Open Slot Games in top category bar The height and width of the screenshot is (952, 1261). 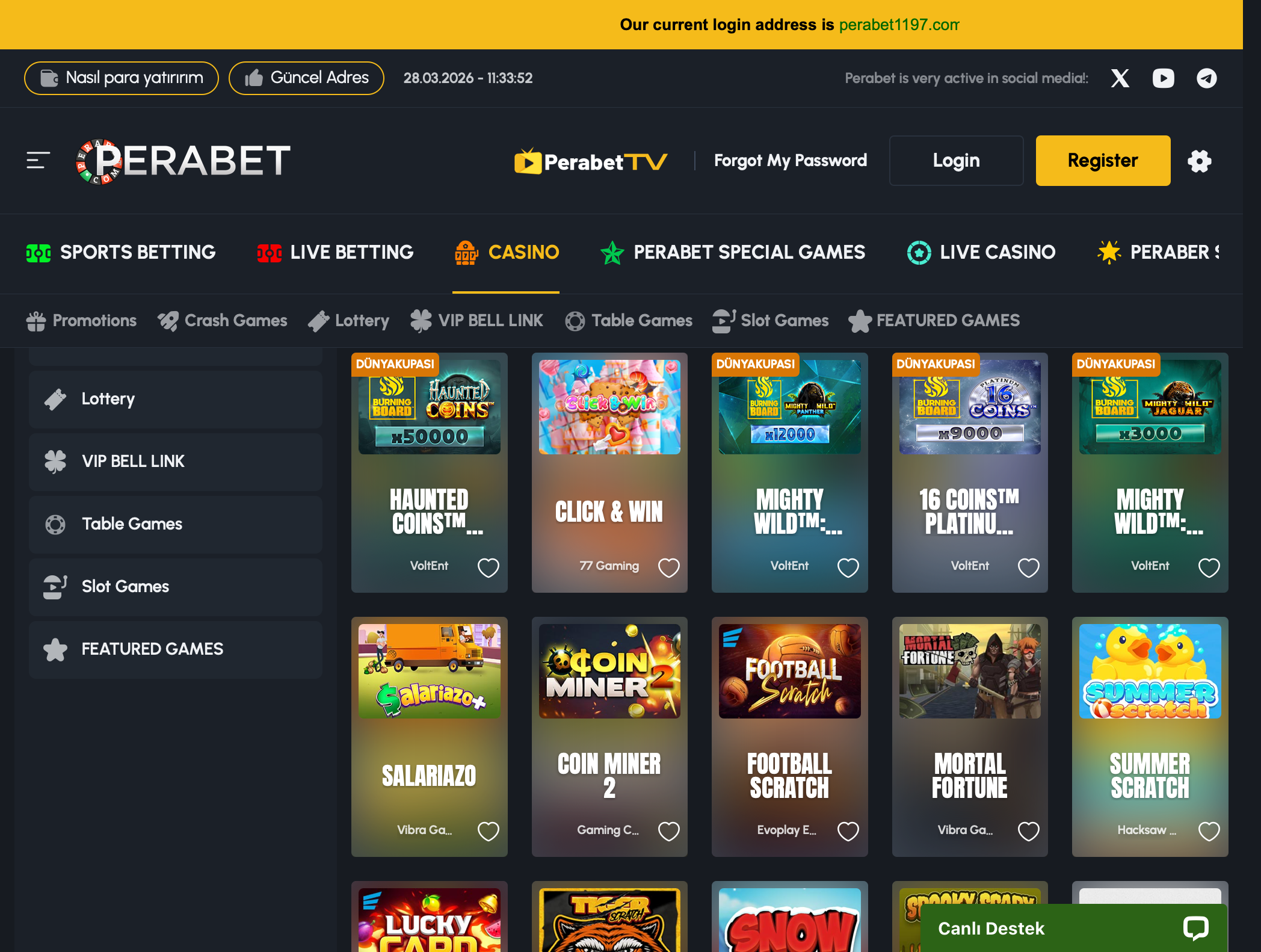pos(770,321)
